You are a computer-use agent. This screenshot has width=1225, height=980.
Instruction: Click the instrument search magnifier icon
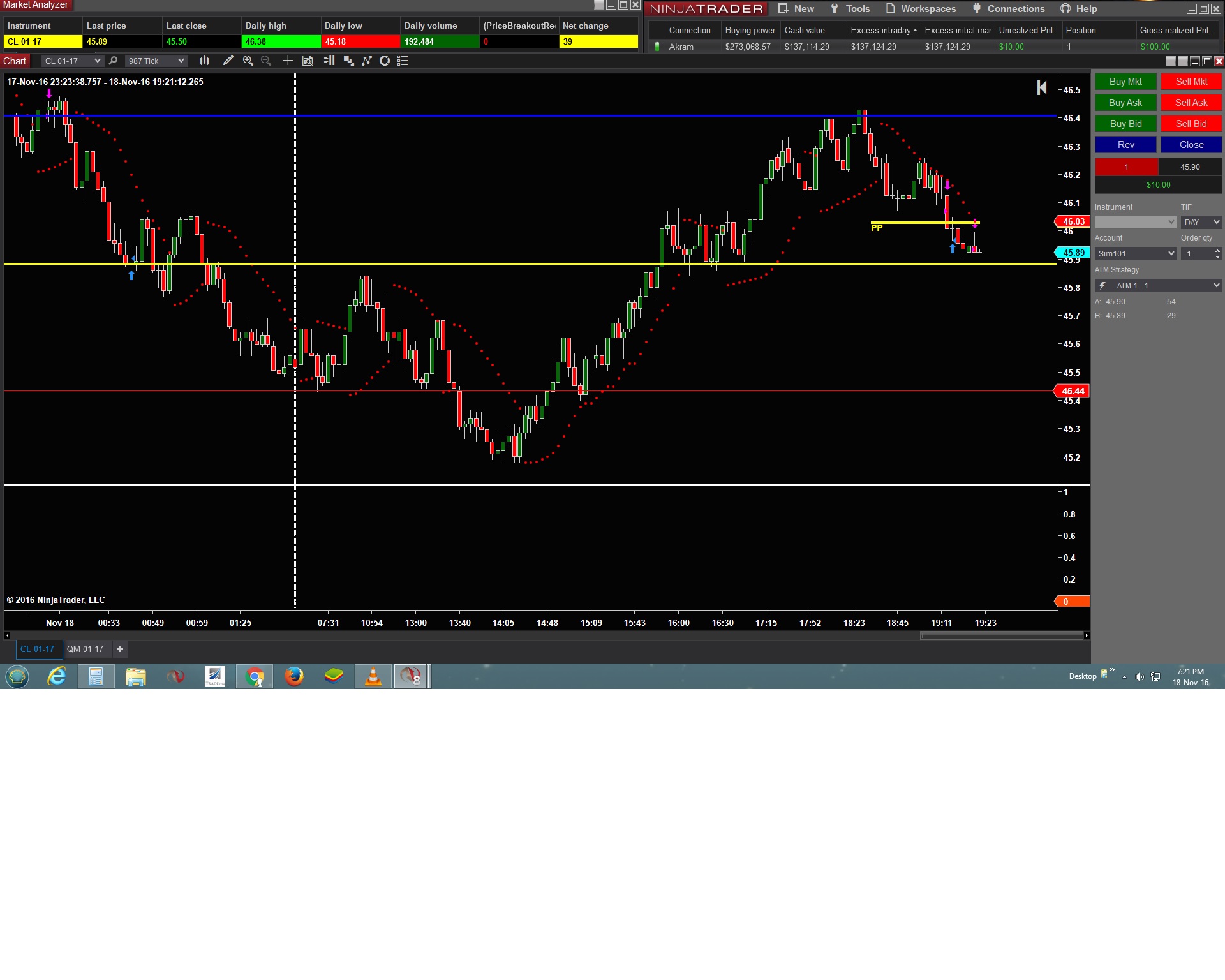tap(113, 61)
